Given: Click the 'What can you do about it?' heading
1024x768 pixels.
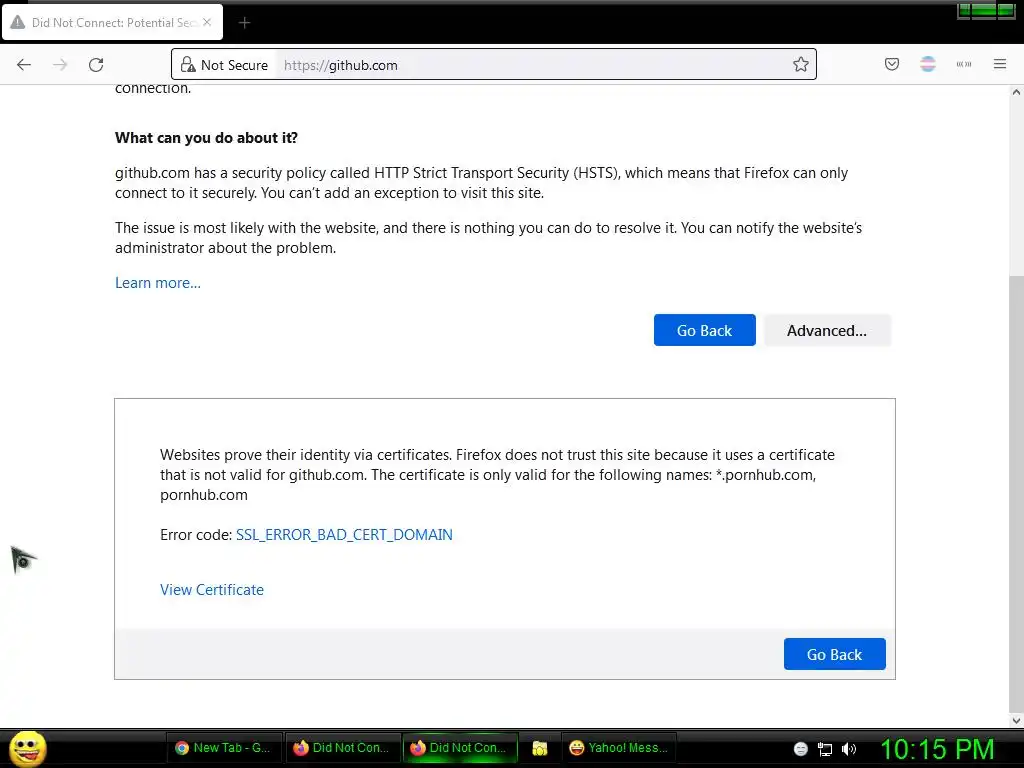Looking at the screenshot, I should pyautogui.click(x=206, y=138).
